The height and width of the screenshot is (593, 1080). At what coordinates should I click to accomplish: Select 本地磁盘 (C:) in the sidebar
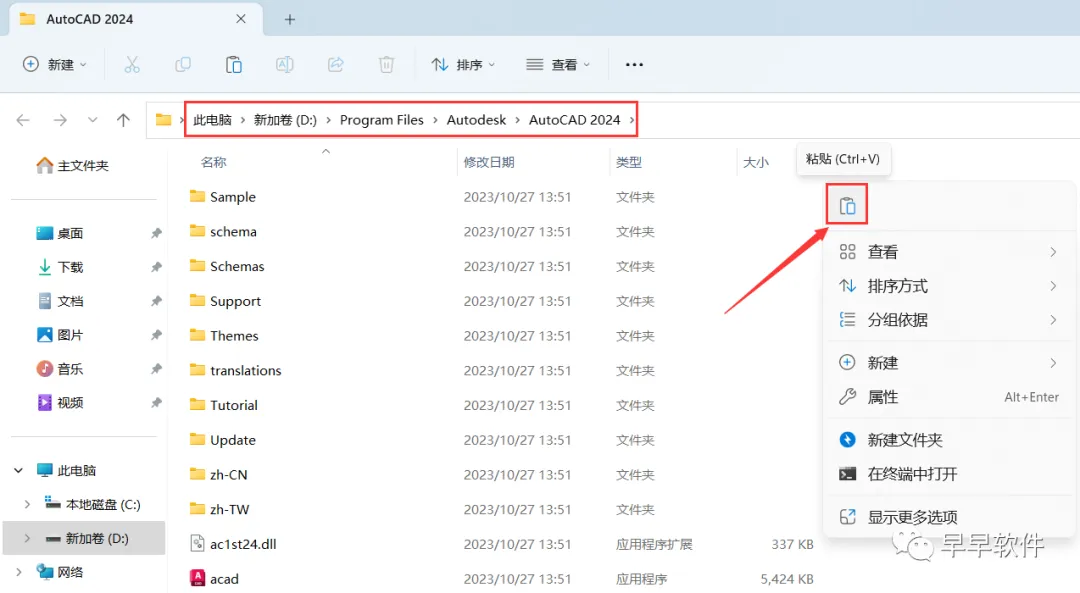tap(92, 504)
